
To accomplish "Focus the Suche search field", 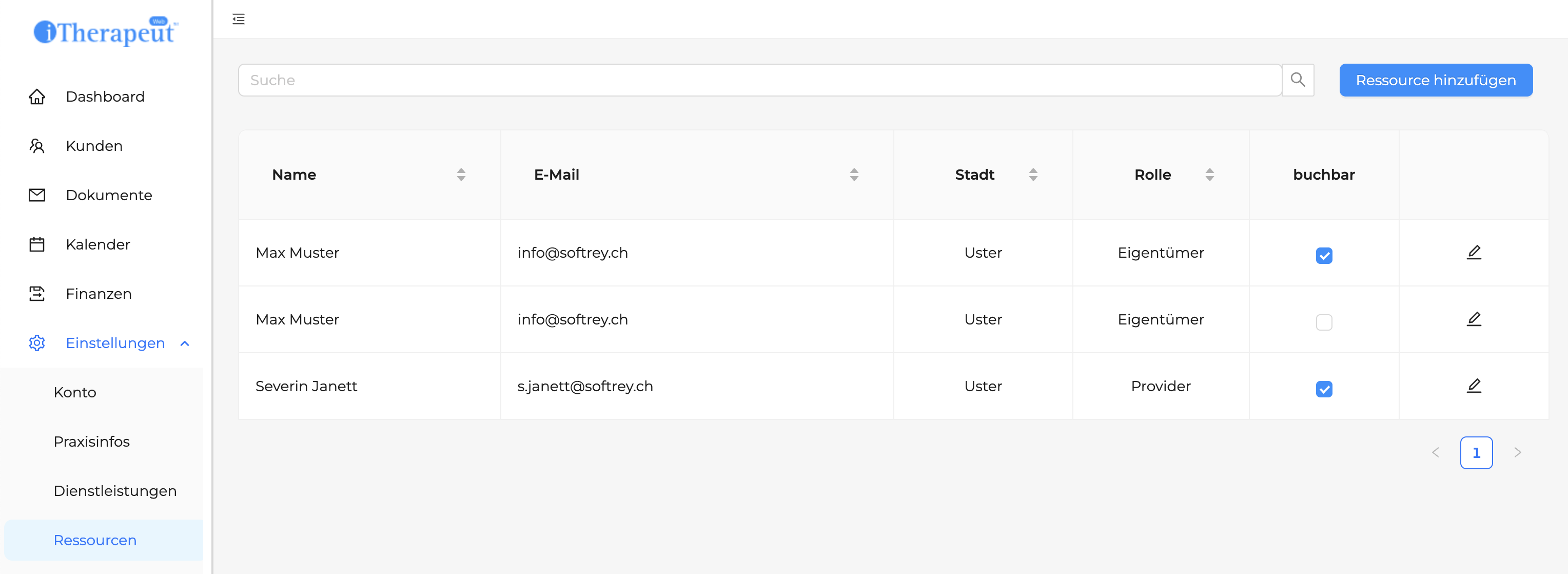I will (759, 80).
